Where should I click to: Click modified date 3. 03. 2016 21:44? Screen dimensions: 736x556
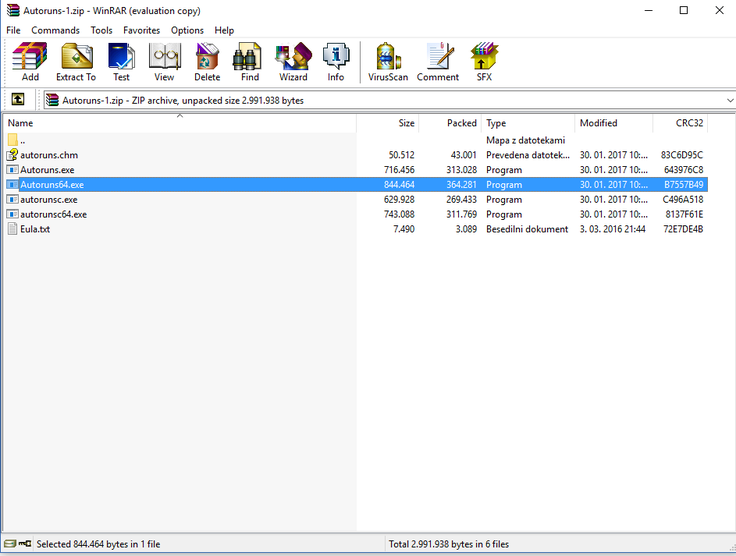pos(613,229)
